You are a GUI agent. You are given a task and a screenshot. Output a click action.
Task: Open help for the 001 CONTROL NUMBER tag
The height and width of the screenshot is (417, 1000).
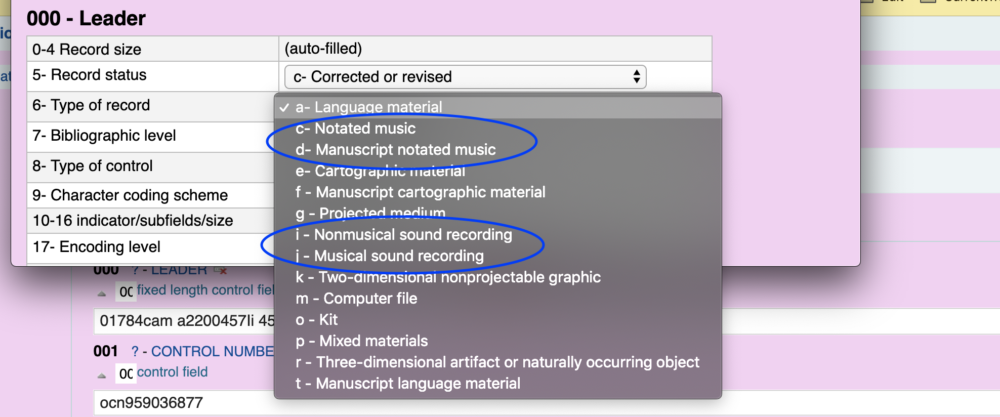pos(136,351)
